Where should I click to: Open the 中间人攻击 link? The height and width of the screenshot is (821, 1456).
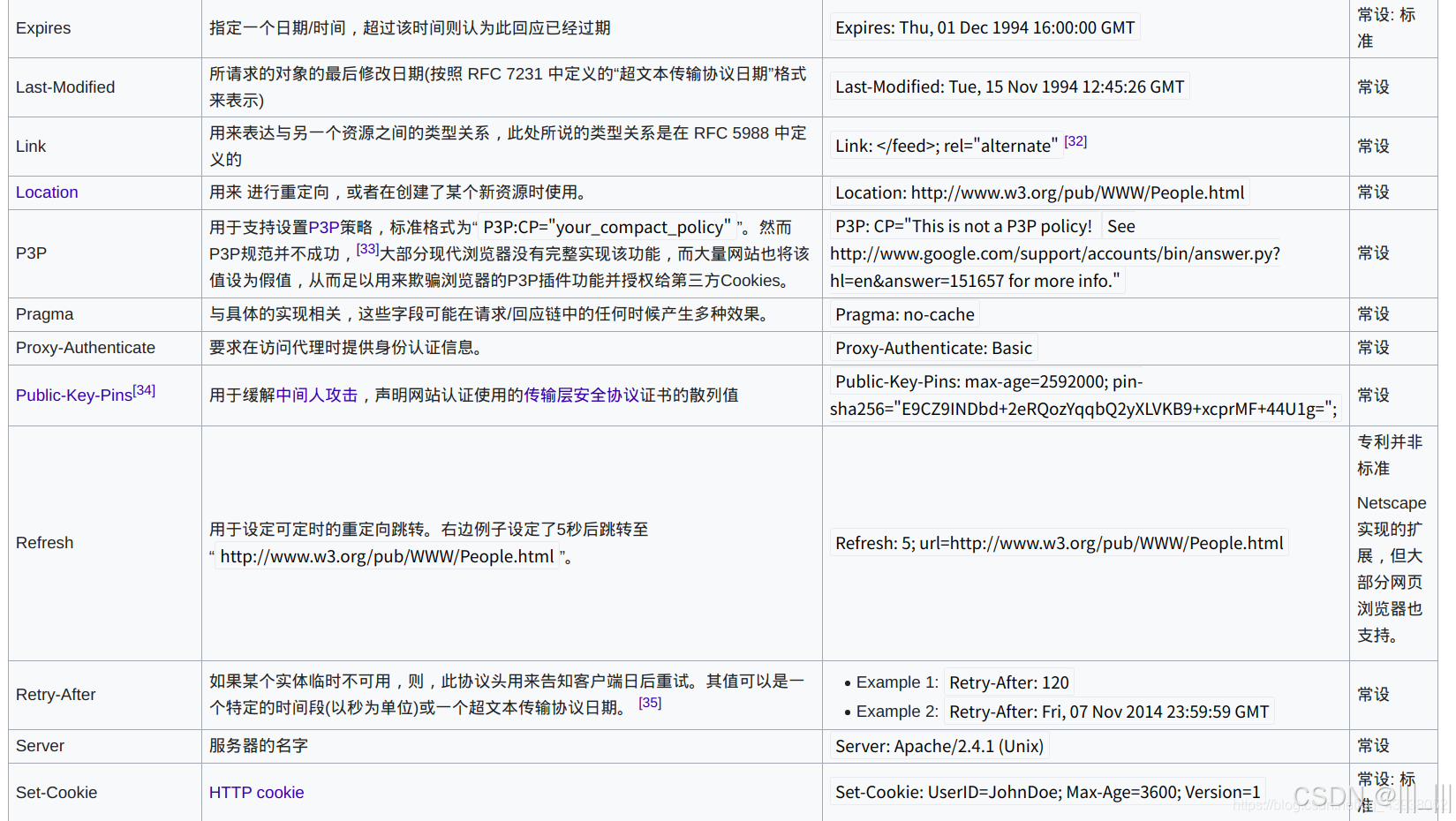(x=317, y=395)
